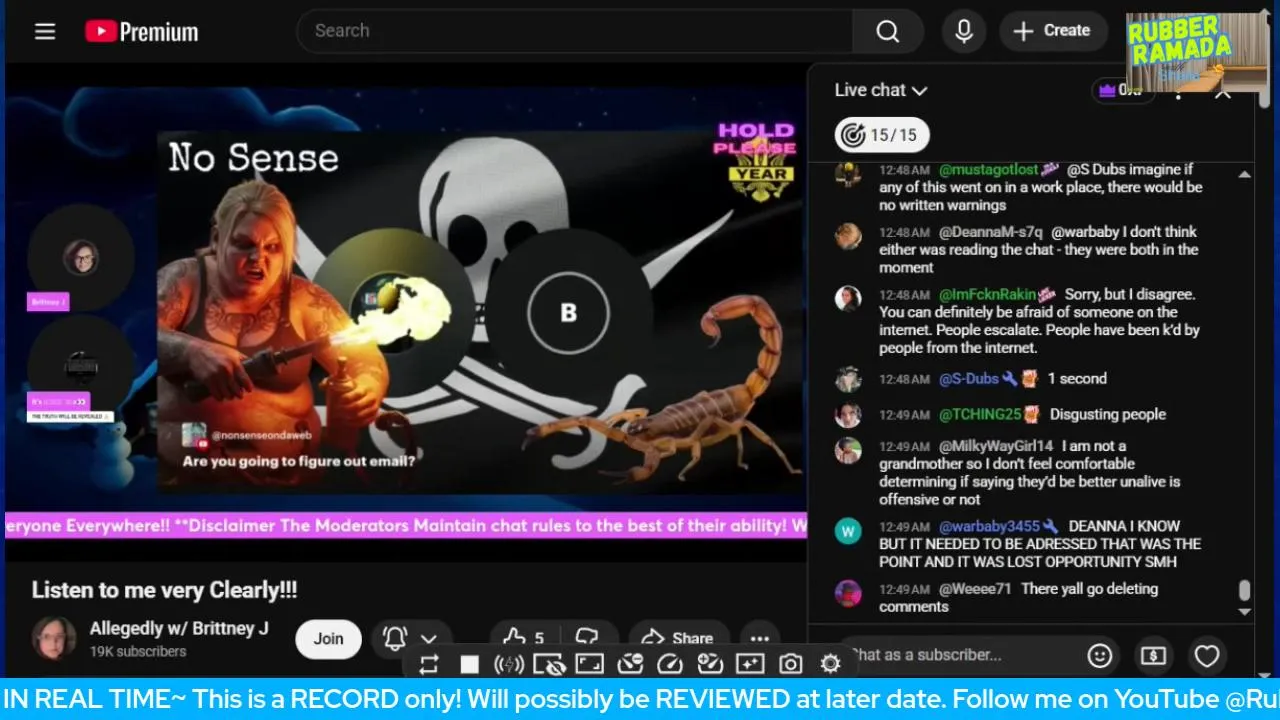Screen dimensions: 1280x720
Task: Go to YouTube Premium home logo
Action: pyautogui.click(x=141, y=31)
